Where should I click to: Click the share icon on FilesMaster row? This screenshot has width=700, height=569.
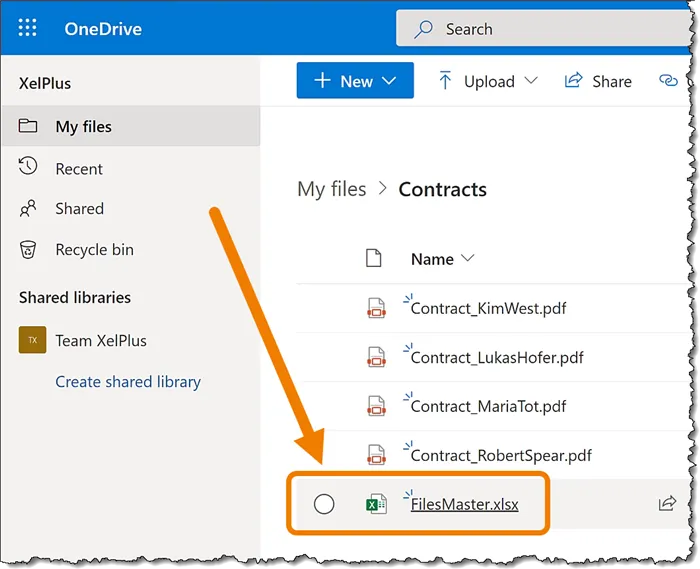tap(667, 504)
